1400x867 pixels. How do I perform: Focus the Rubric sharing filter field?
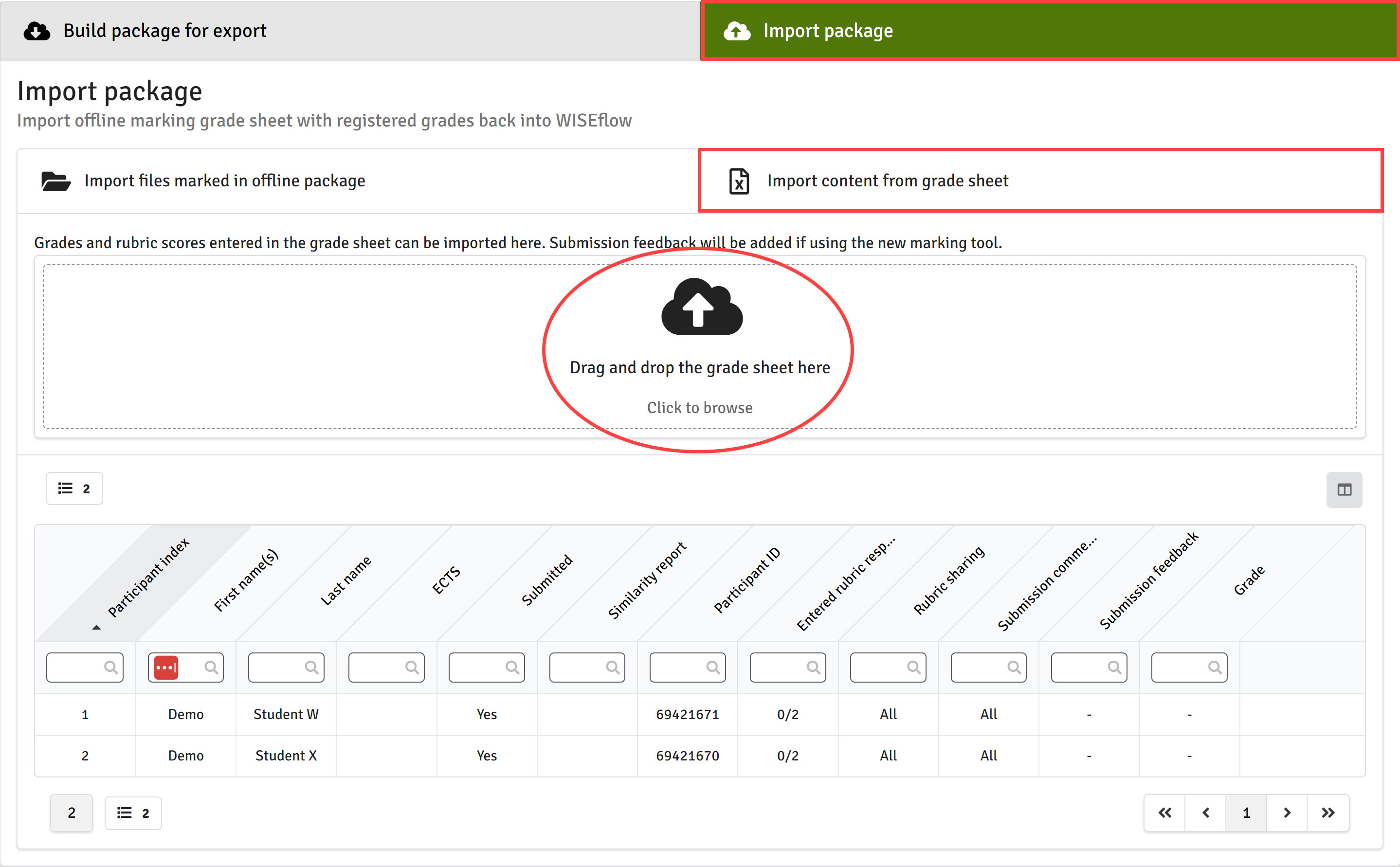coord(889,668)
